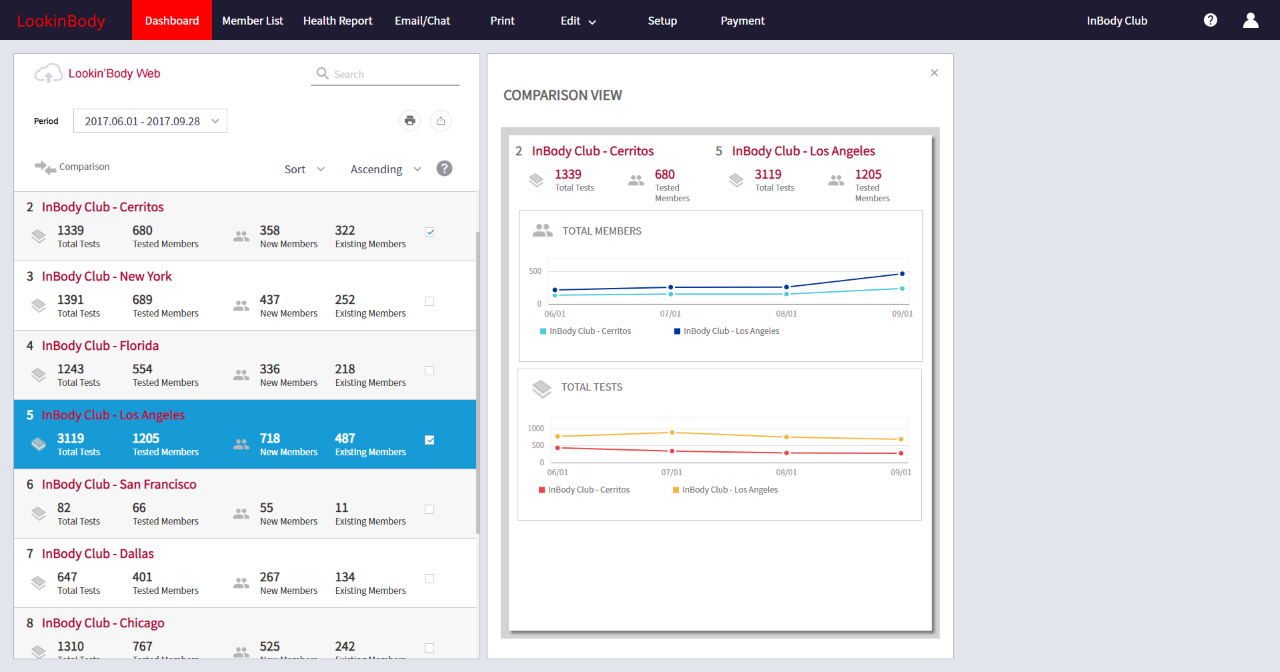Click the Total Tests stack icon for Cerritos row
Viewport: 1280px width, 672px height.
click(38, 237)
